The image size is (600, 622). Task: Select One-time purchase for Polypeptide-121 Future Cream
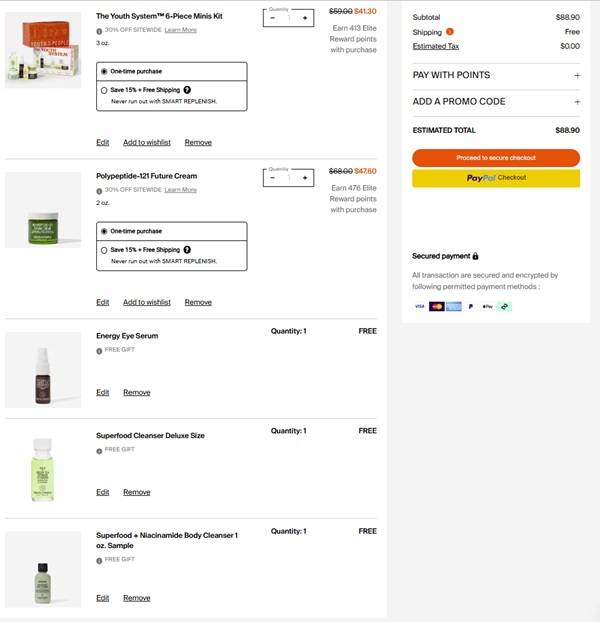coord(104,231)
